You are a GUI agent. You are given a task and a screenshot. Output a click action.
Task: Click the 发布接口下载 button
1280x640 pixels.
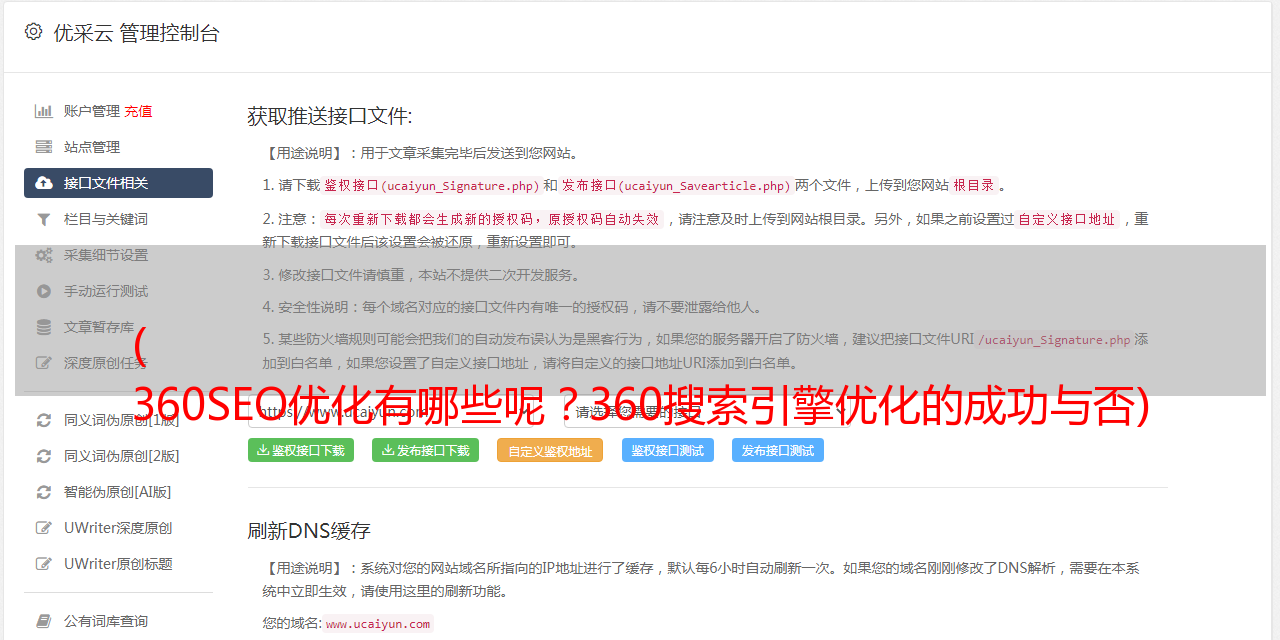425,450
